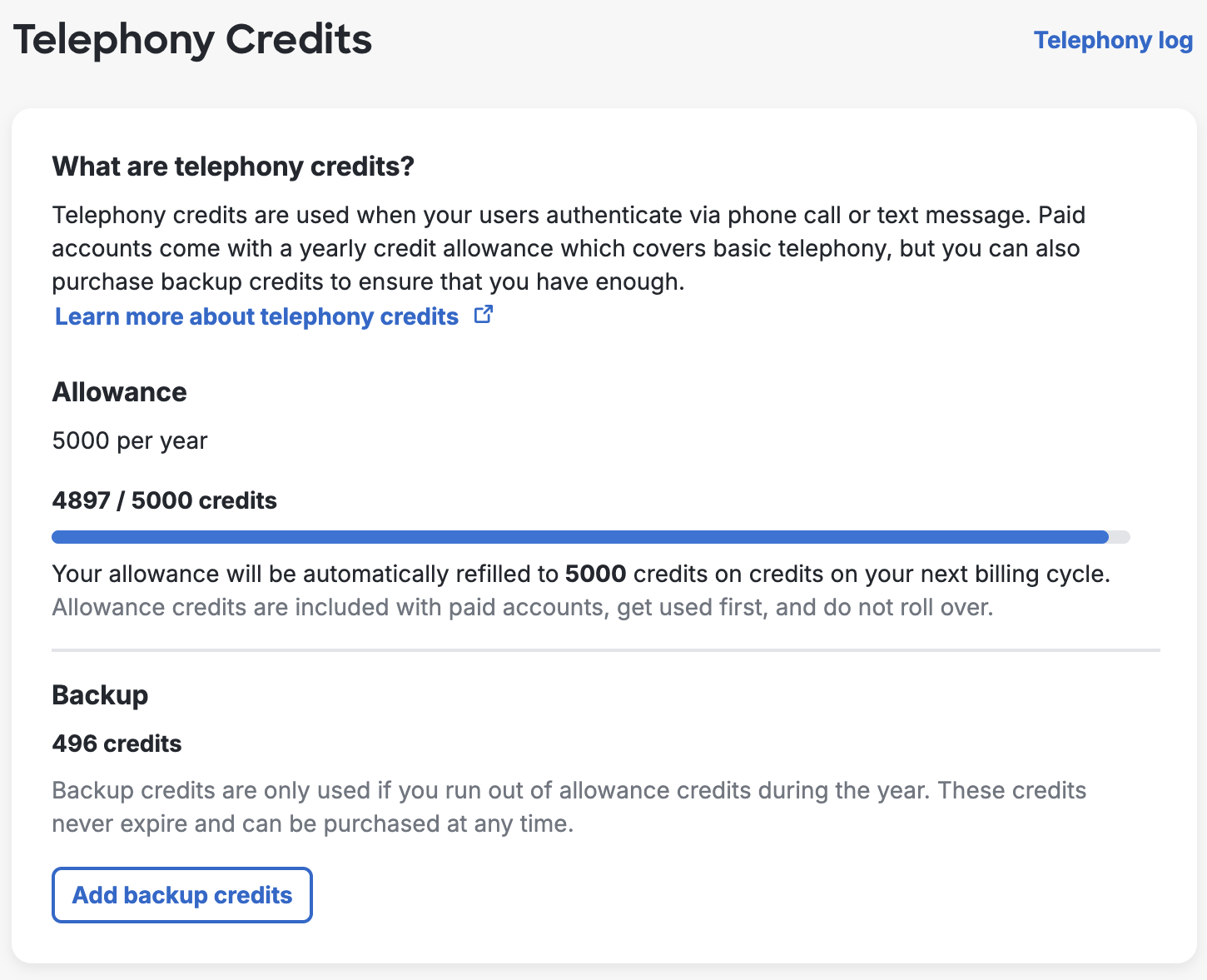Click the external link icon beside Learn more

click(484, 315)
